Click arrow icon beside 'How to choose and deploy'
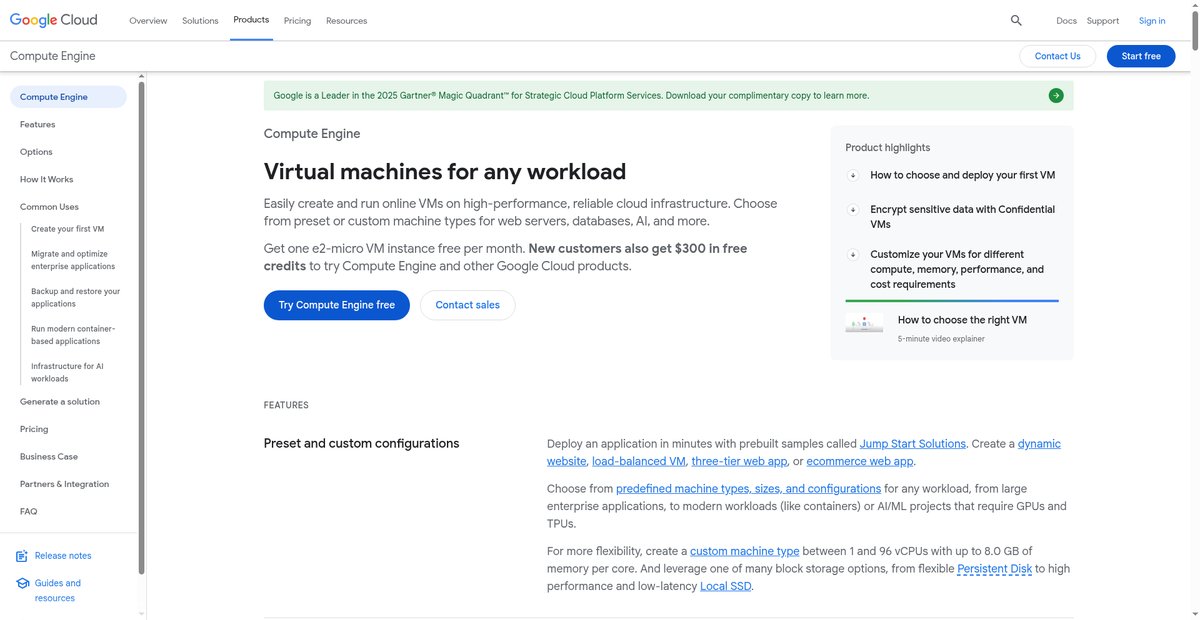Screen dimensions: 1200x620 pyautogui.click(x=853, y=175)
